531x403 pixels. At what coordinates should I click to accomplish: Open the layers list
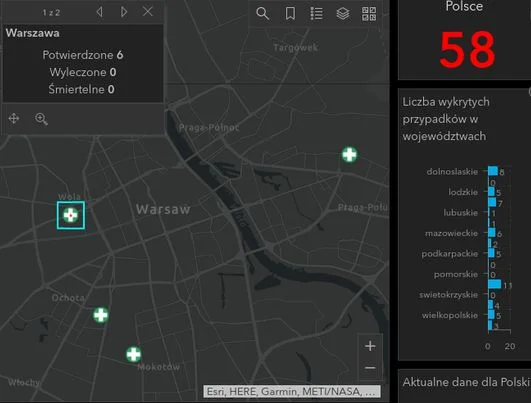click(343, 14)
